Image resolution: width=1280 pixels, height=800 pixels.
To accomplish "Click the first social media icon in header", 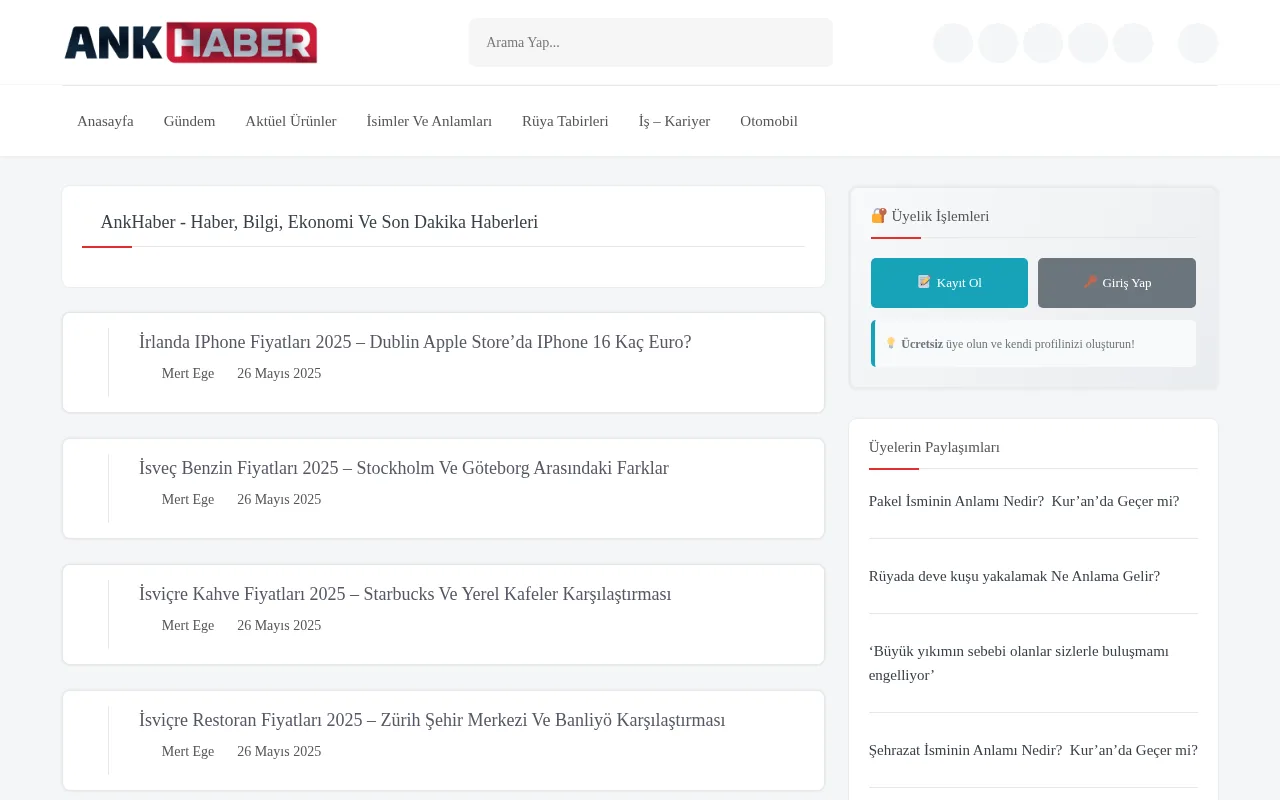I will tap(952, 42).
